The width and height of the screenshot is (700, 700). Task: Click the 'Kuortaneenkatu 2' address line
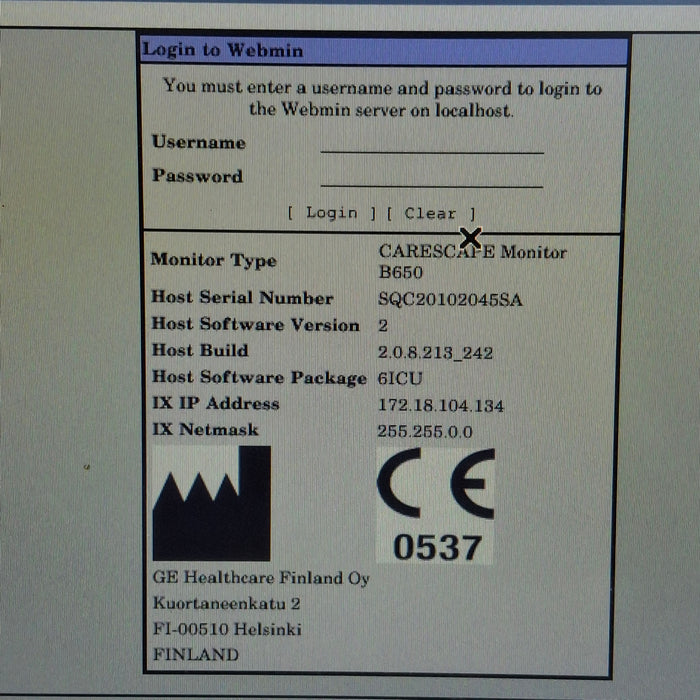click(227, 604)
